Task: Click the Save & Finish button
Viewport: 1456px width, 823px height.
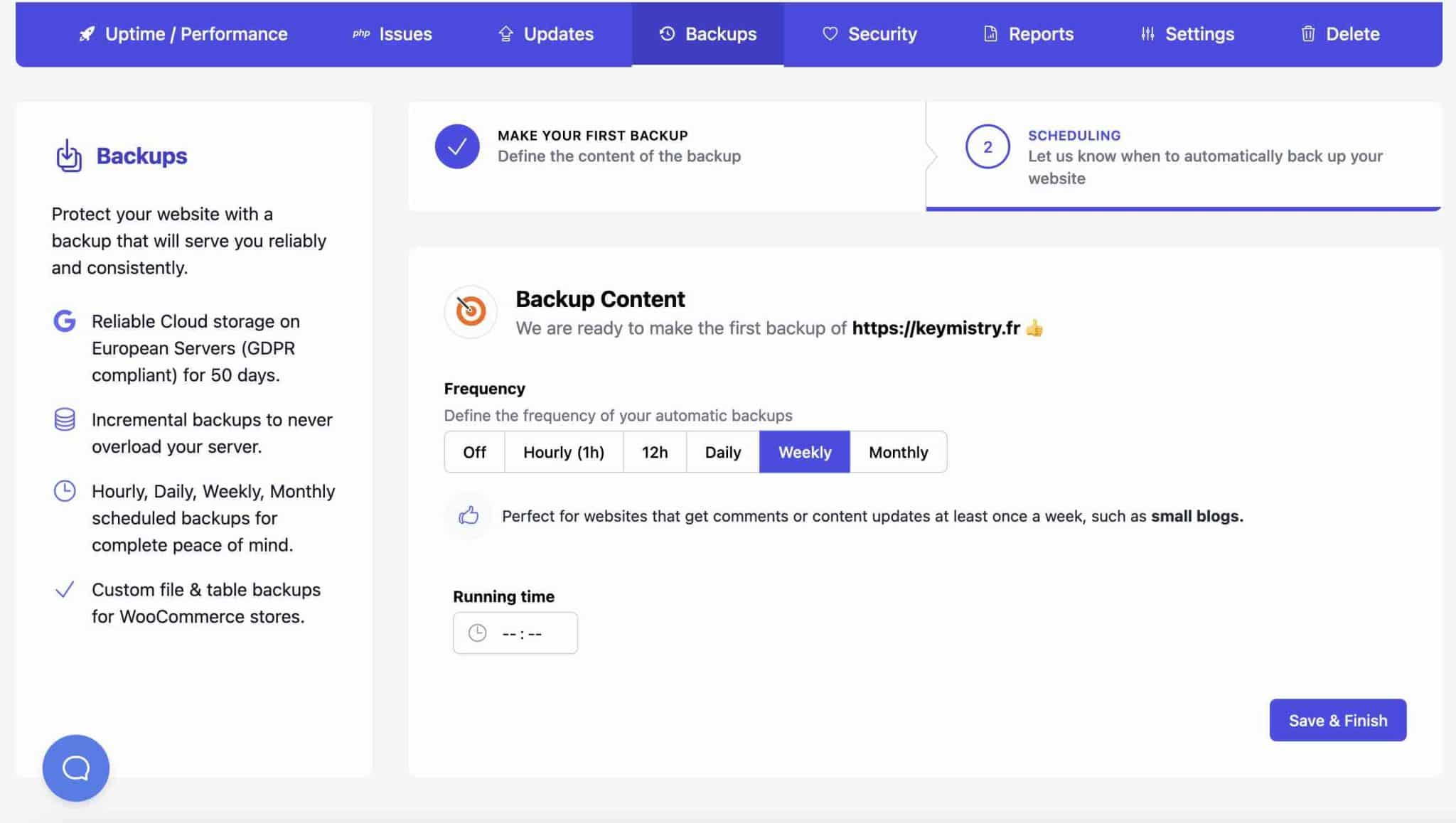Action: click(x=1337, y=720)
